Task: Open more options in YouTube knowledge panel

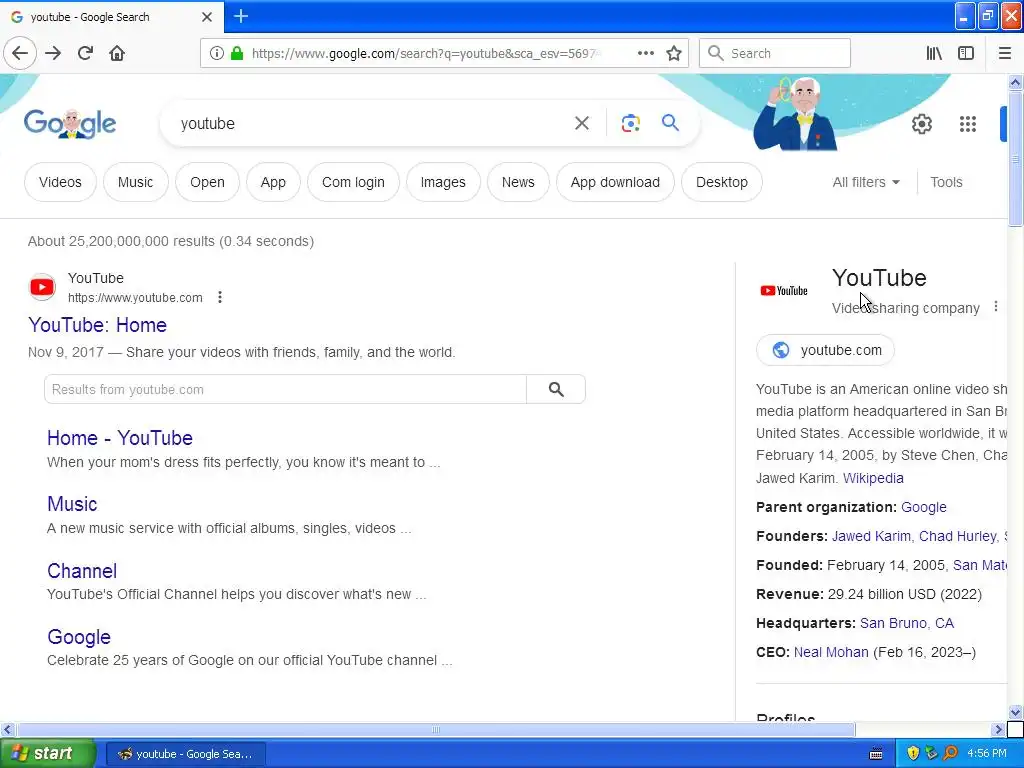Action: tap(995, 306)
